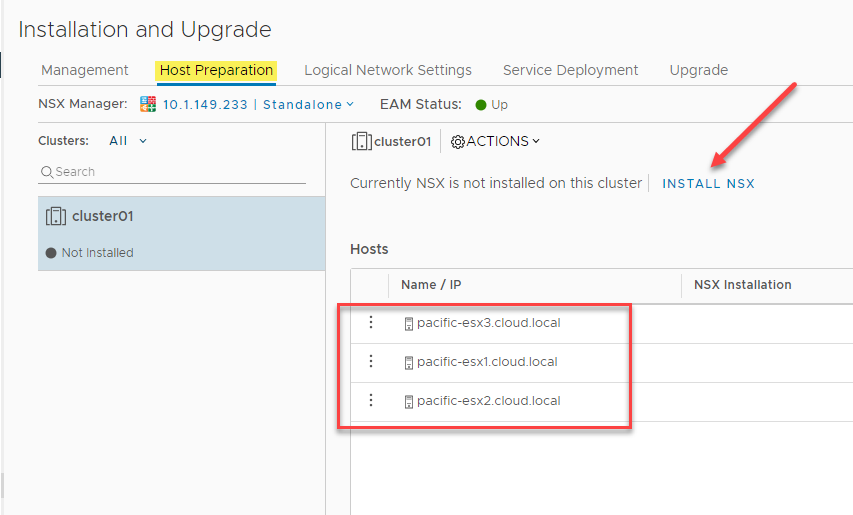Select cluster01 in the clusters list
The image size is (853, 515).
[181, 233]
